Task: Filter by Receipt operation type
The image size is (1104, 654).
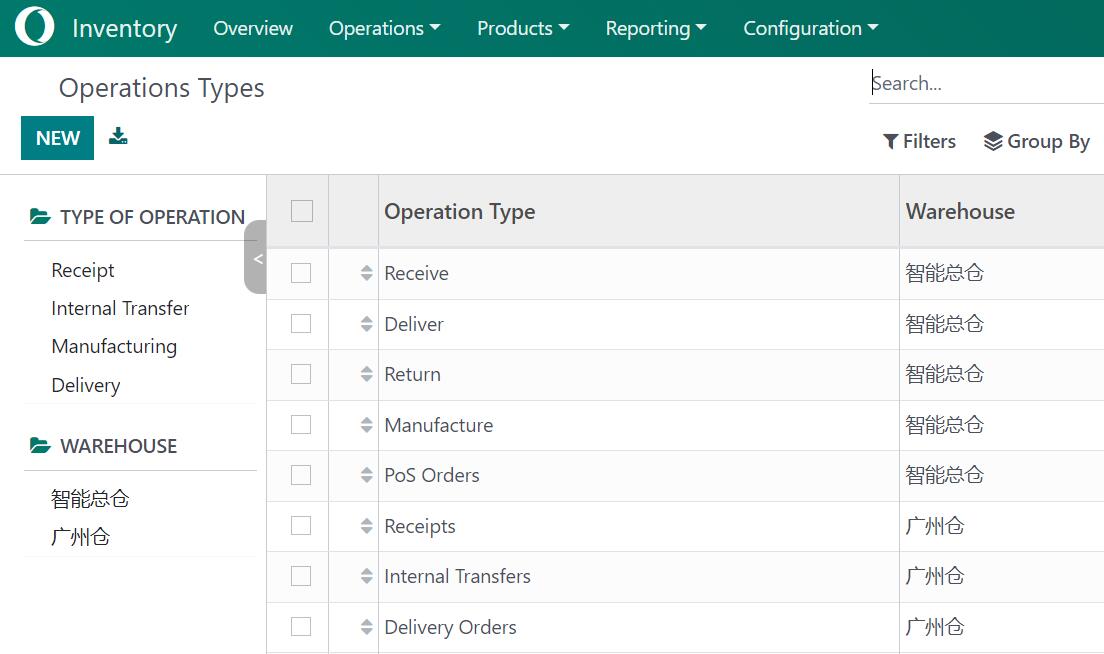Action: pyautogui.click(x=83, y=270)
